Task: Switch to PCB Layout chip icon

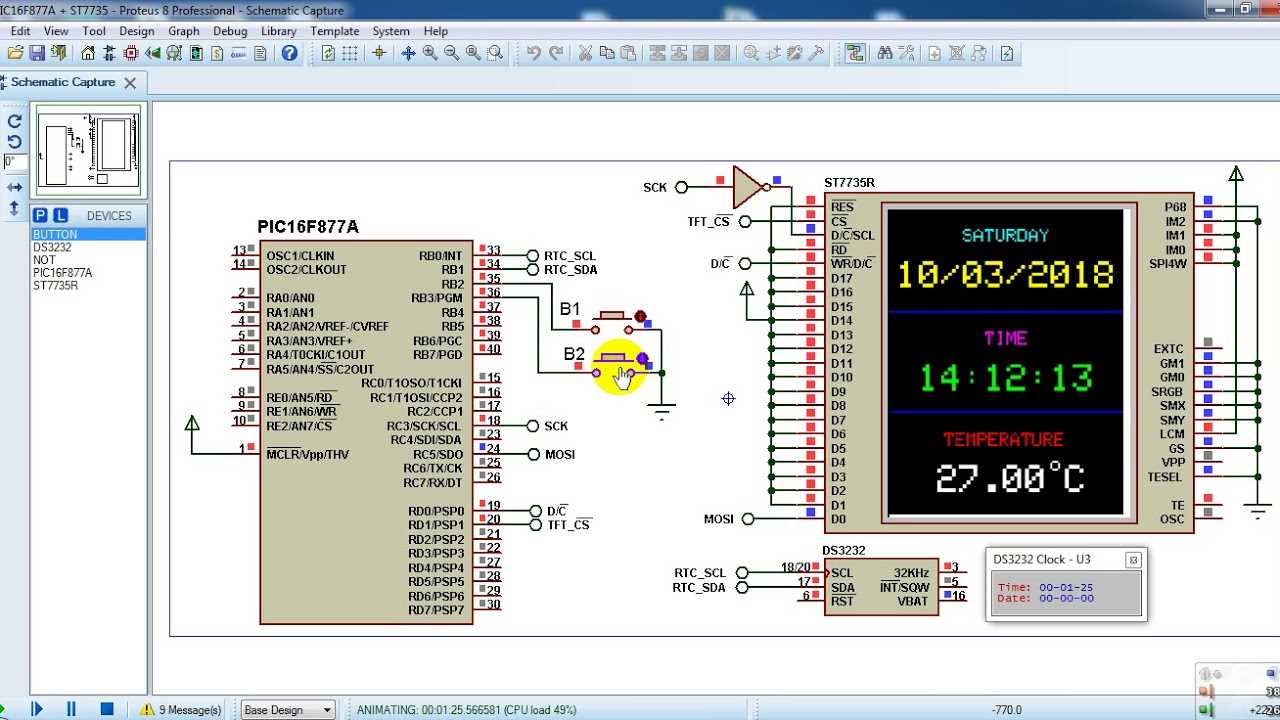Action: [x=131, y=53]
